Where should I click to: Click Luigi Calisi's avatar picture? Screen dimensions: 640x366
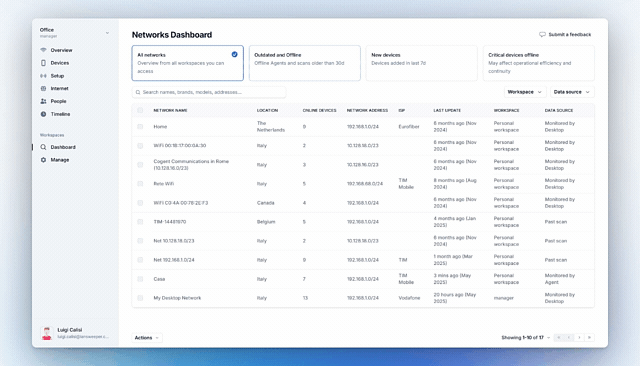47,333
